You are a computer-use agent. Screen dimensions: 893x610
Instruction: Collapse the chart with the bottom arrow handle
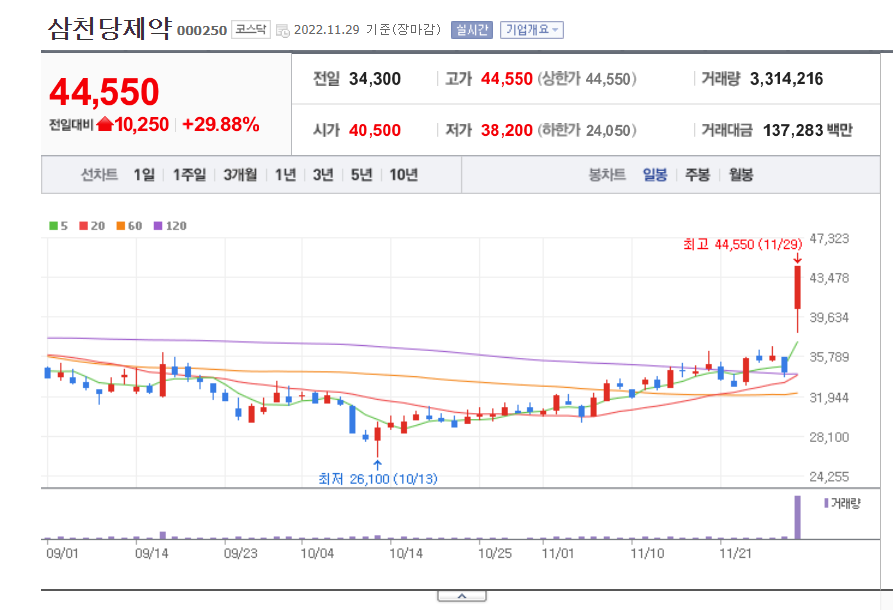[x=462, y=596]
